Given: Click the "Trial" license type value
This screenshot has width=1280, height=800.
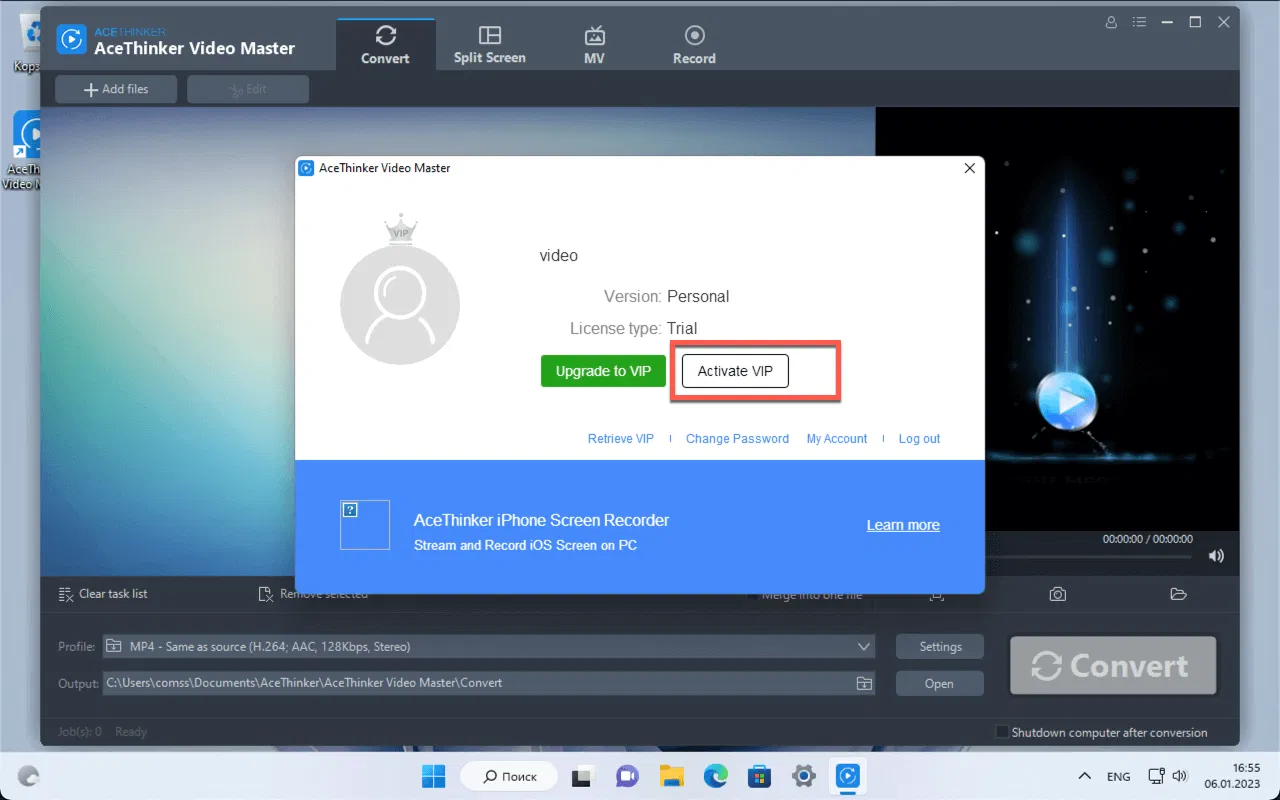Looking at the screenshot, I should click(682, 329).
